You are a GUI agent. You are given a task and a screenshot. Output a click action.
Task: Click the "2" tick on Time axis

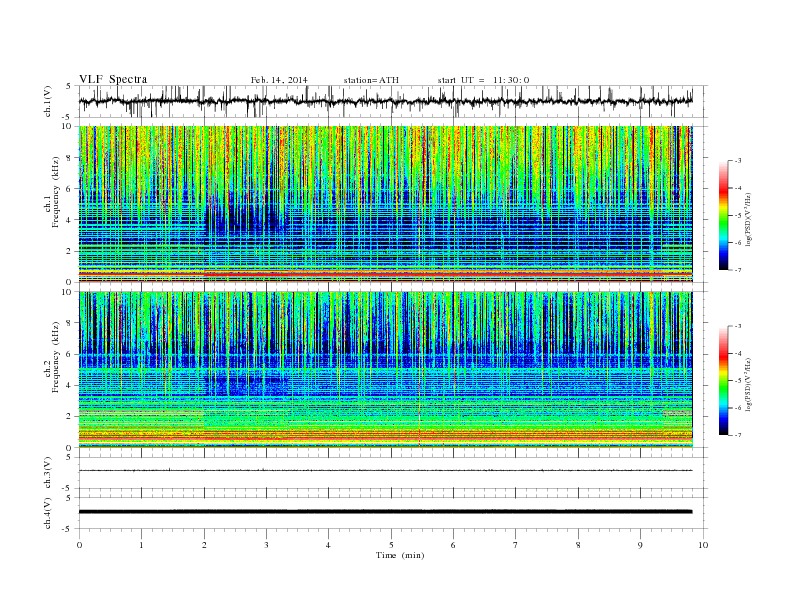(x=204, y=545)
